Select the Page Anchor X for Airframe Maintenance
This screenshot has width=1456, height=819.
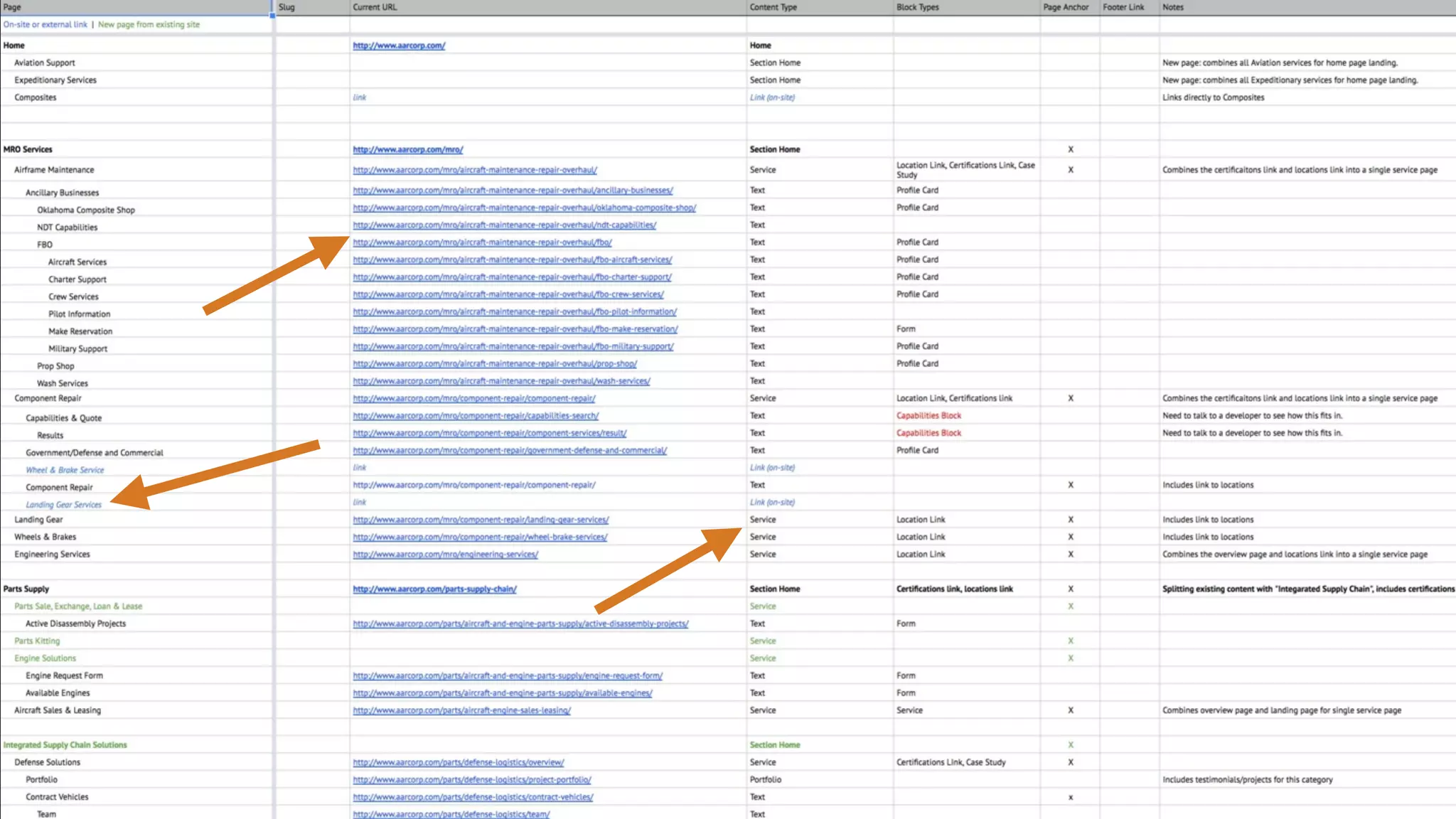(1070, 170)
